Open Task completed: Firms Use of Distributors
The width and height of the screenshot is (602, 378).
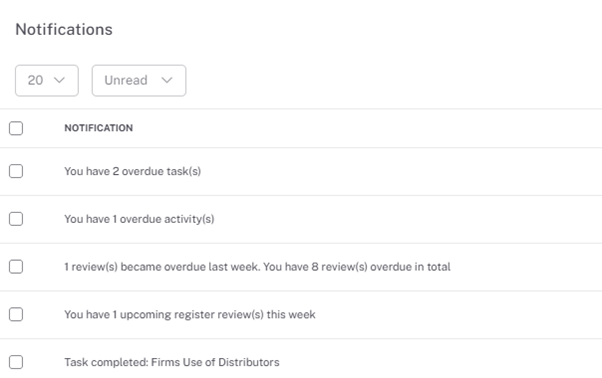click(x=172, y=362)
